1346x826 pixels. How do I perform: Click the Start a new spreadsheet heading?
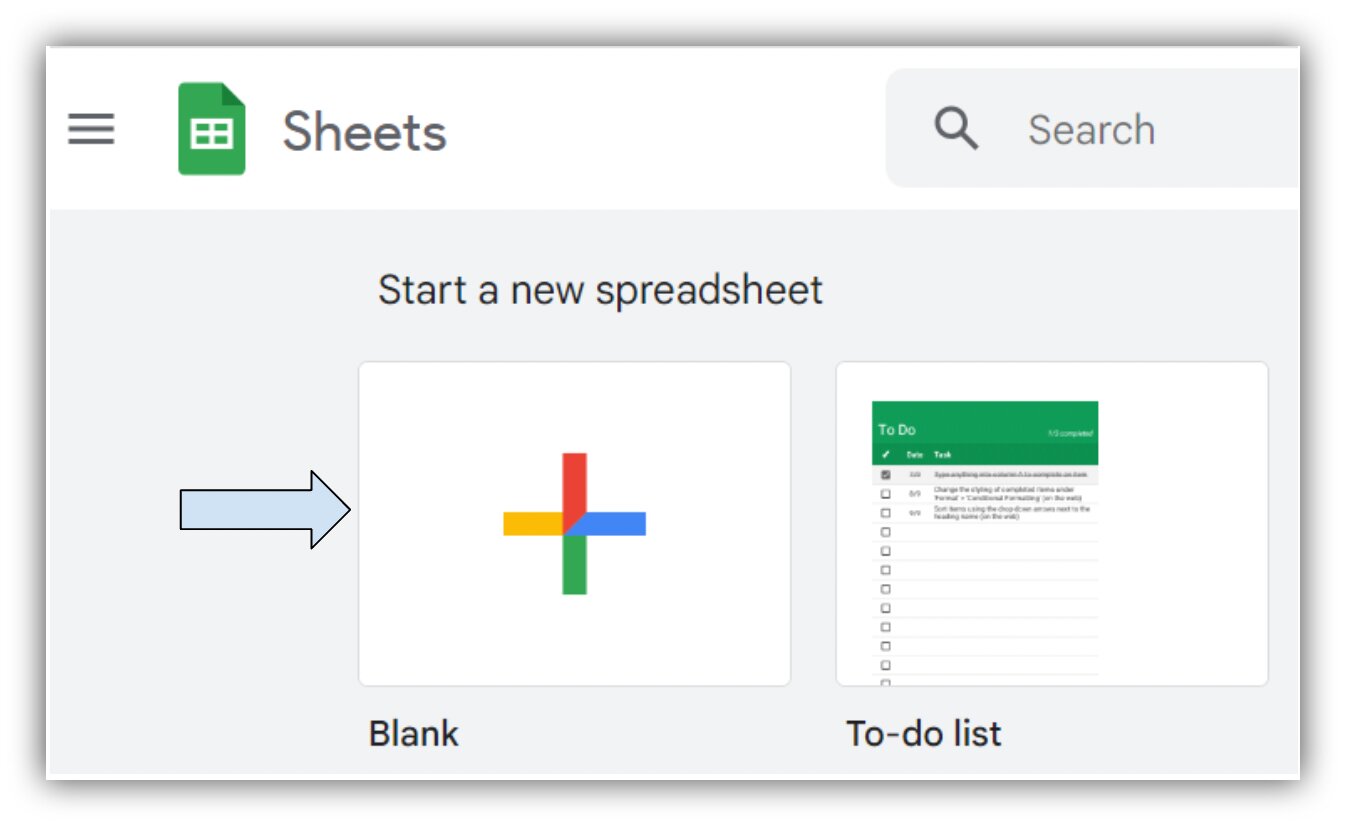[600, 290]
